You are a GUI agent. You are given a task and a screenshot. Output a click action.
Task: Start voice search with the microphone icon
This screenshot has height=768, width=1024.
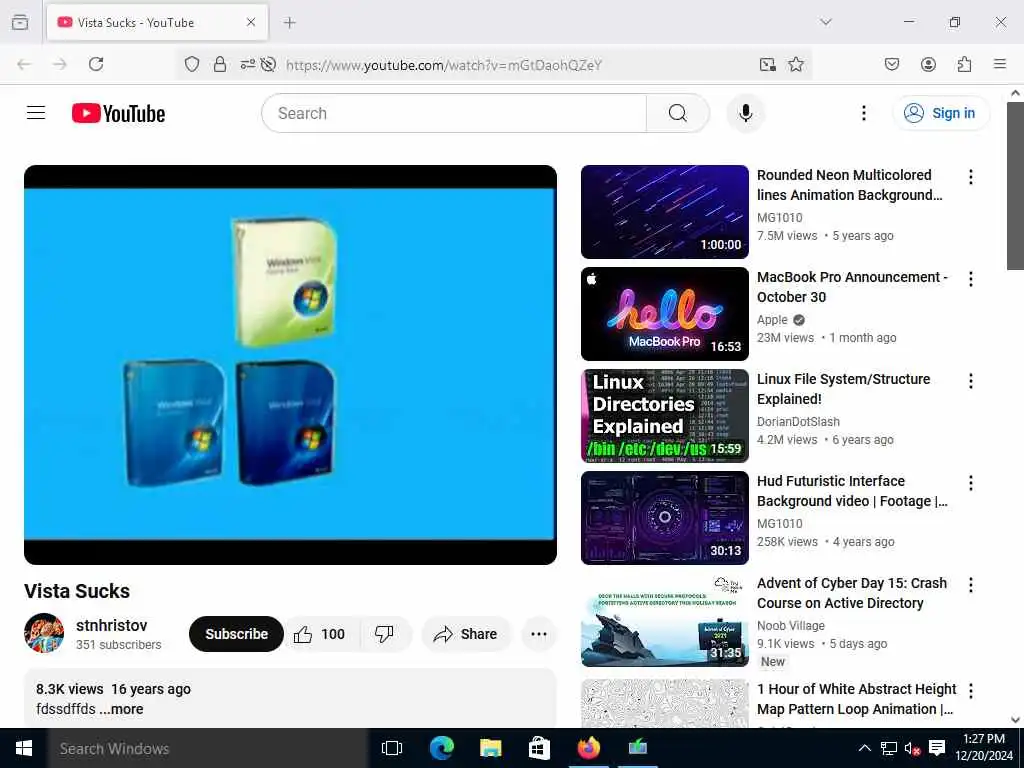745,113
